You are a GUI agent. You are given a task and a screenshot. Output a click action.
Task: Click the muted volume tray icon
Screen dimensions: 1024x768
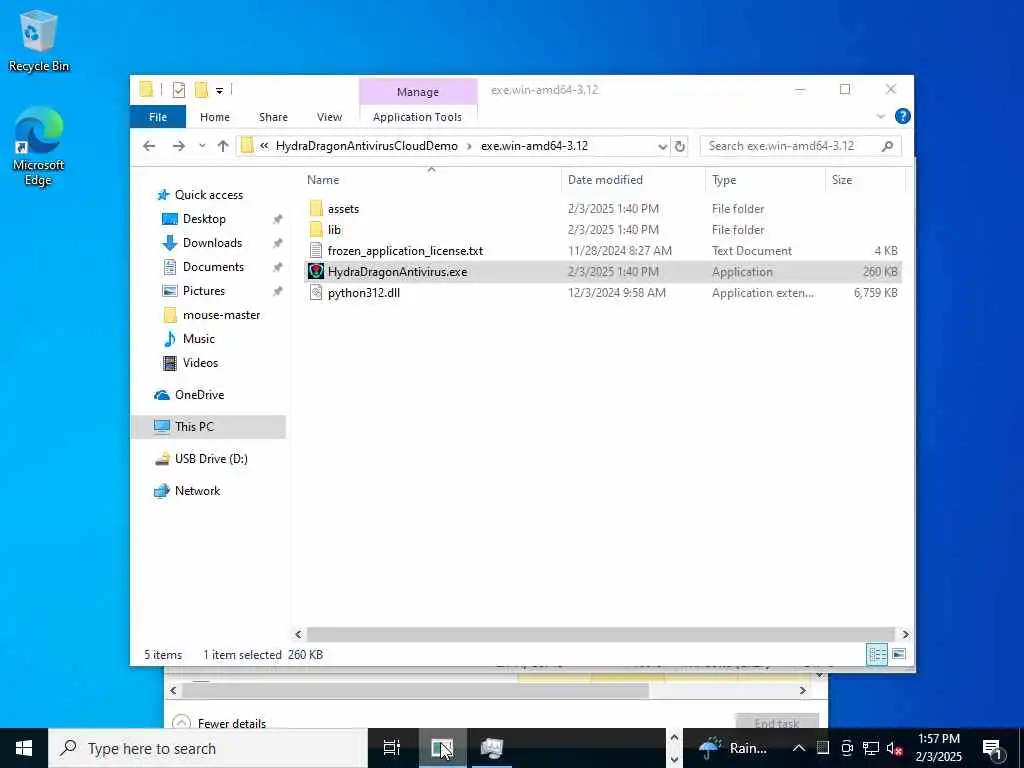[894, 748]
